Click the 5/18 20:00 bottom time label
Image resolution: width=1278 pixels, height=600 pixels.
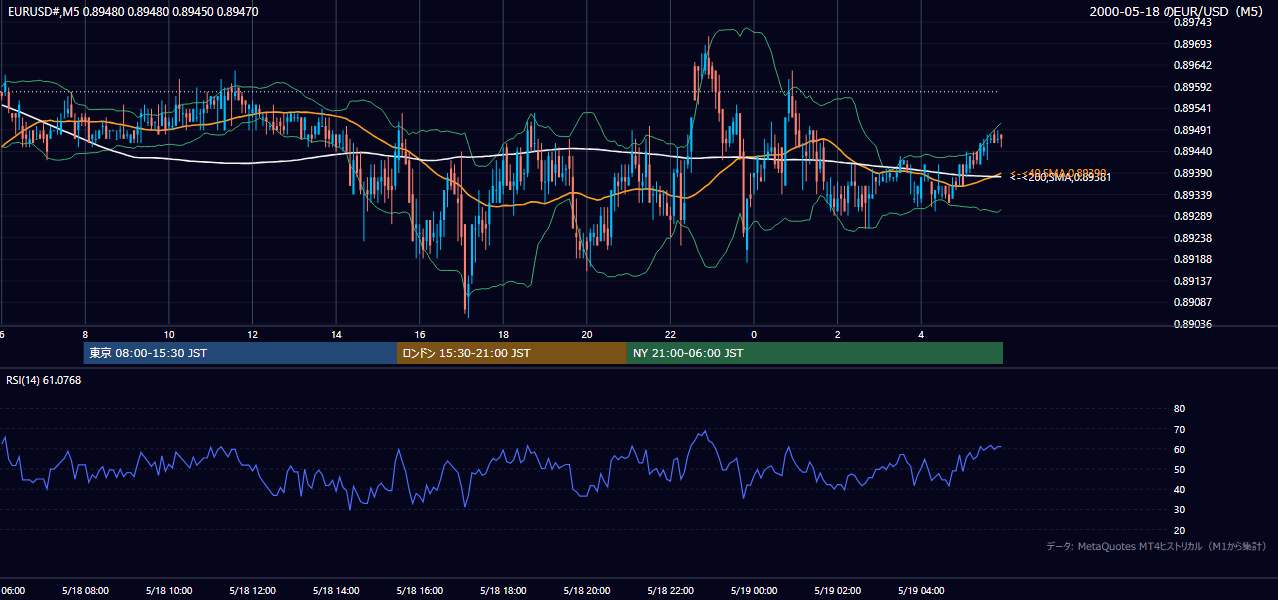point(587,591)
